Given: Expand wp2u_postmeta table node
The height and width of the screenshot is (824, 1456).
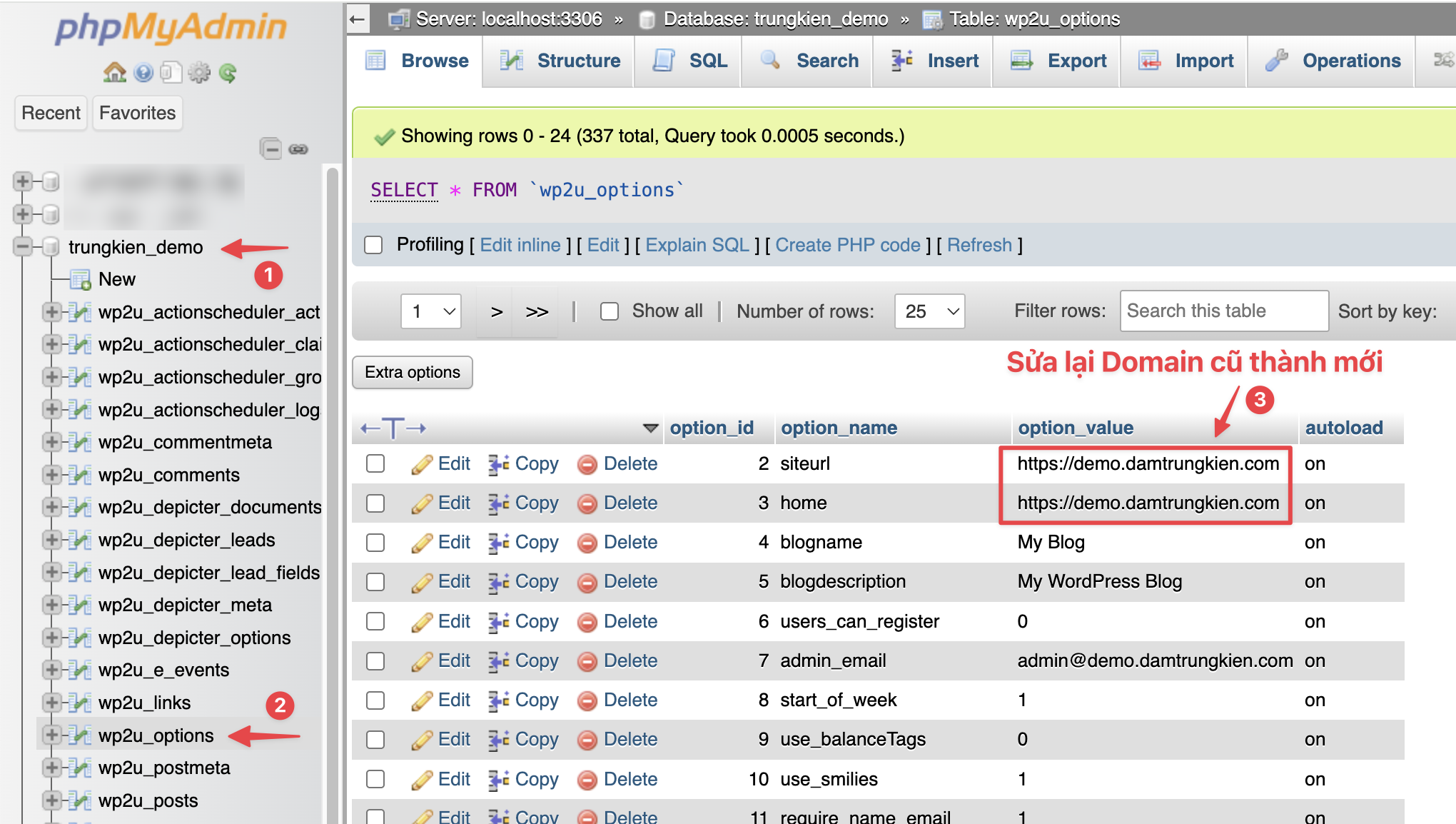Looking at the screenshot, I should pos(51,768).
